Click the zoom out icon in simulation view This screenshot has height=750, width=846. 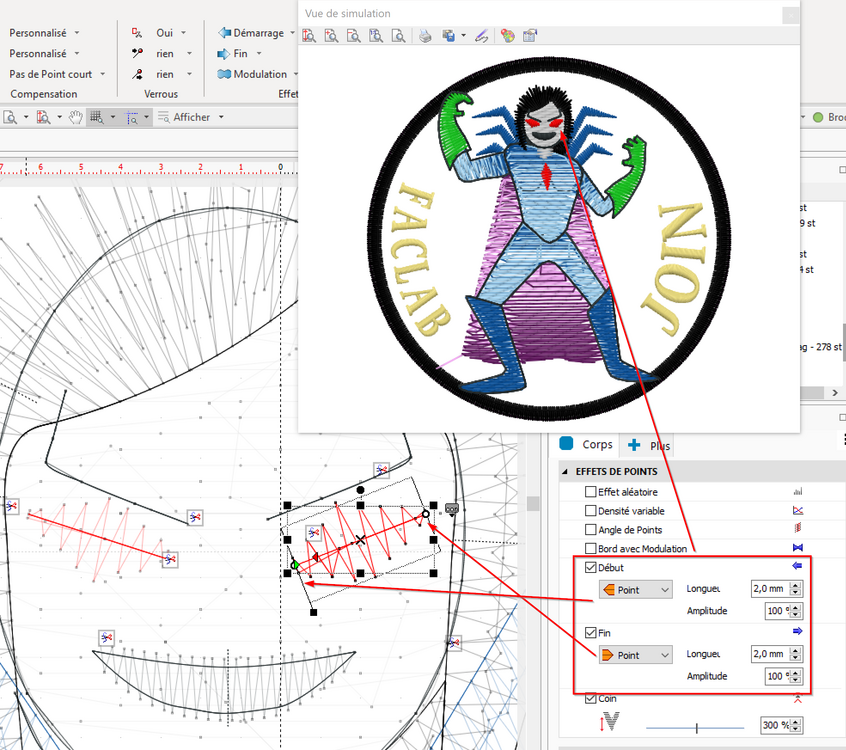353,36
